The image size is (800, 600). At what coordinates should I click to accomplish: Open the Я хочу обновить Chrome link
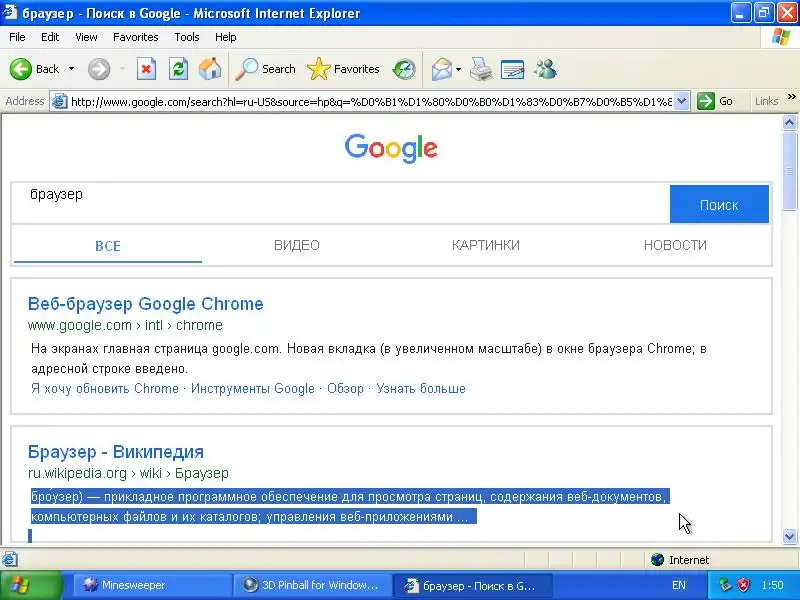[105, 389]
